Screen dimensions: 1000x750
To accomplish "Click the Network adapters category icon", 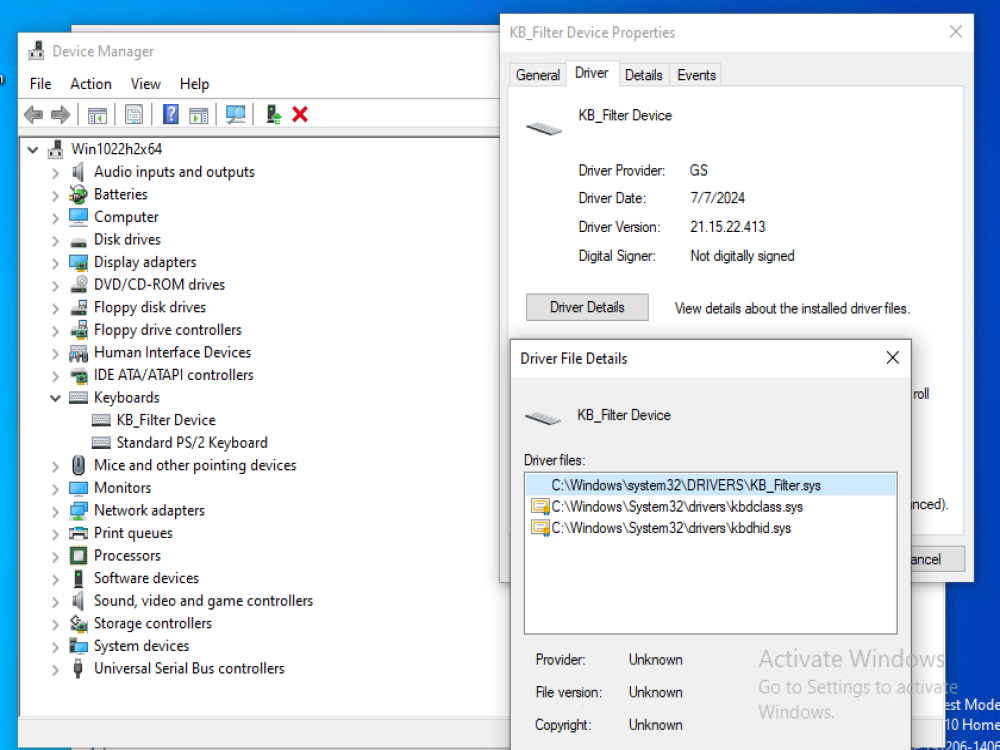I will 78,510.
